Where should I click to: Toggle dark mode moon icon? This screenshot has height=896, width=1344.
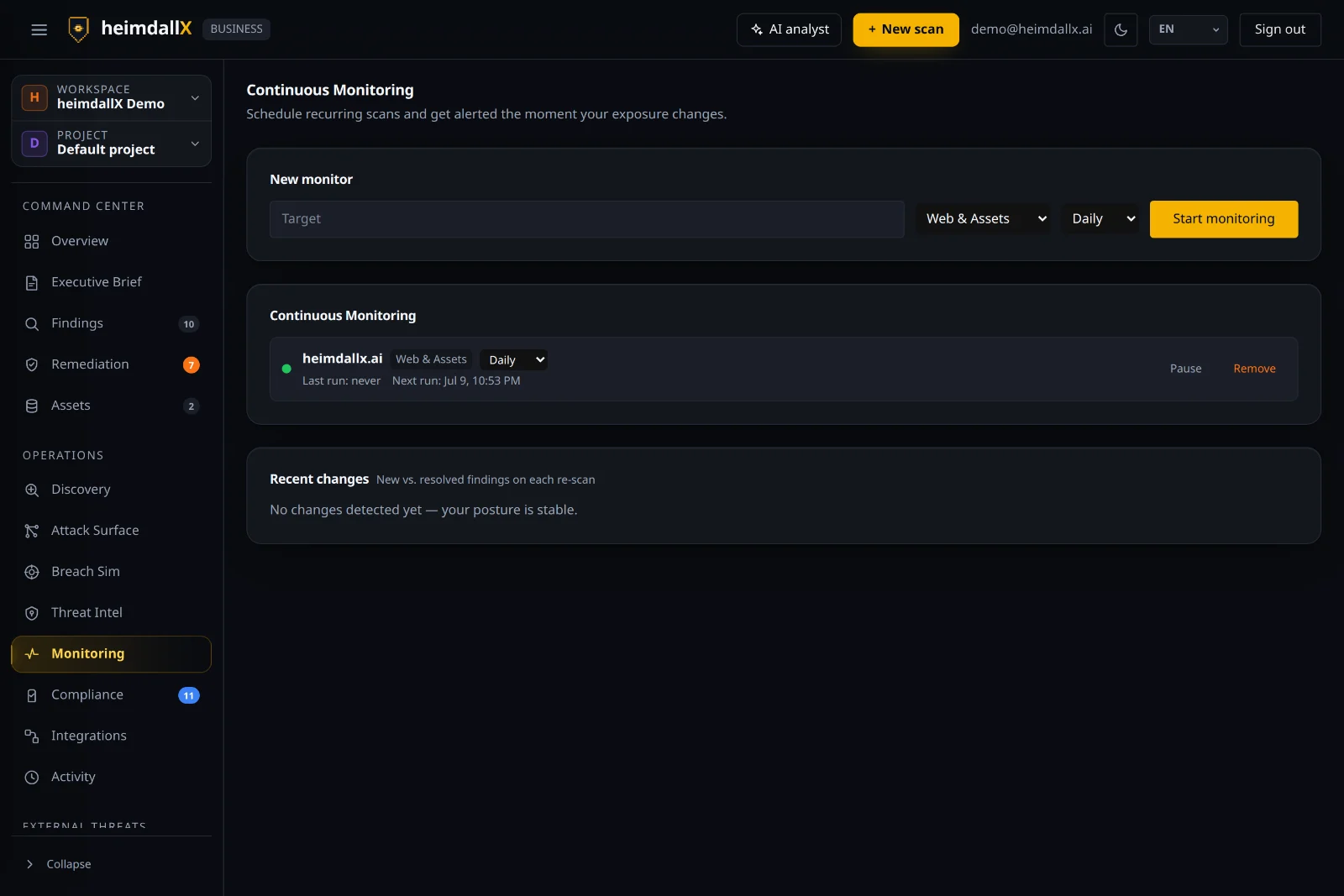pos(1121,29)
